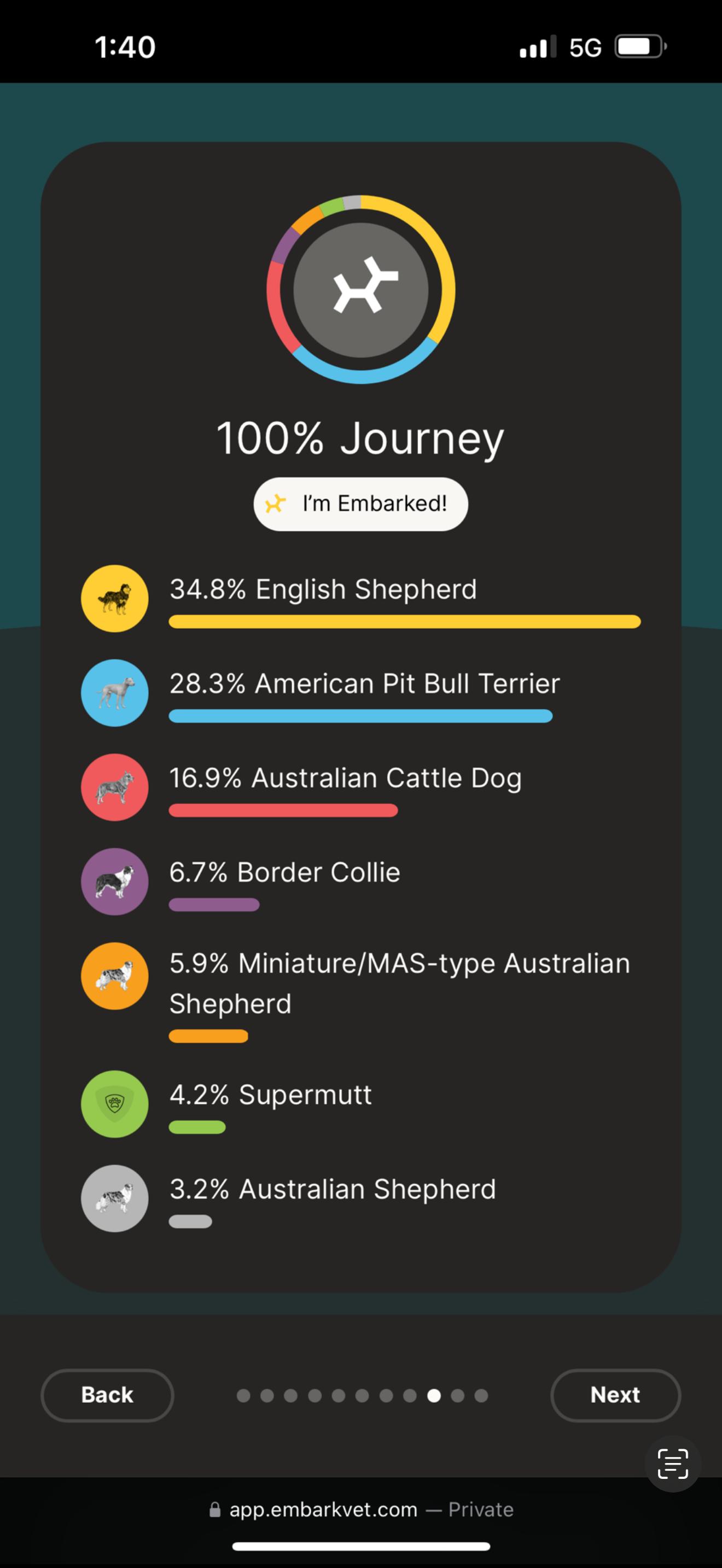This screenshot has width=722, height=1568.
Task: Tap the app.embarkvet.com address bar
Action: [361, 1510]
